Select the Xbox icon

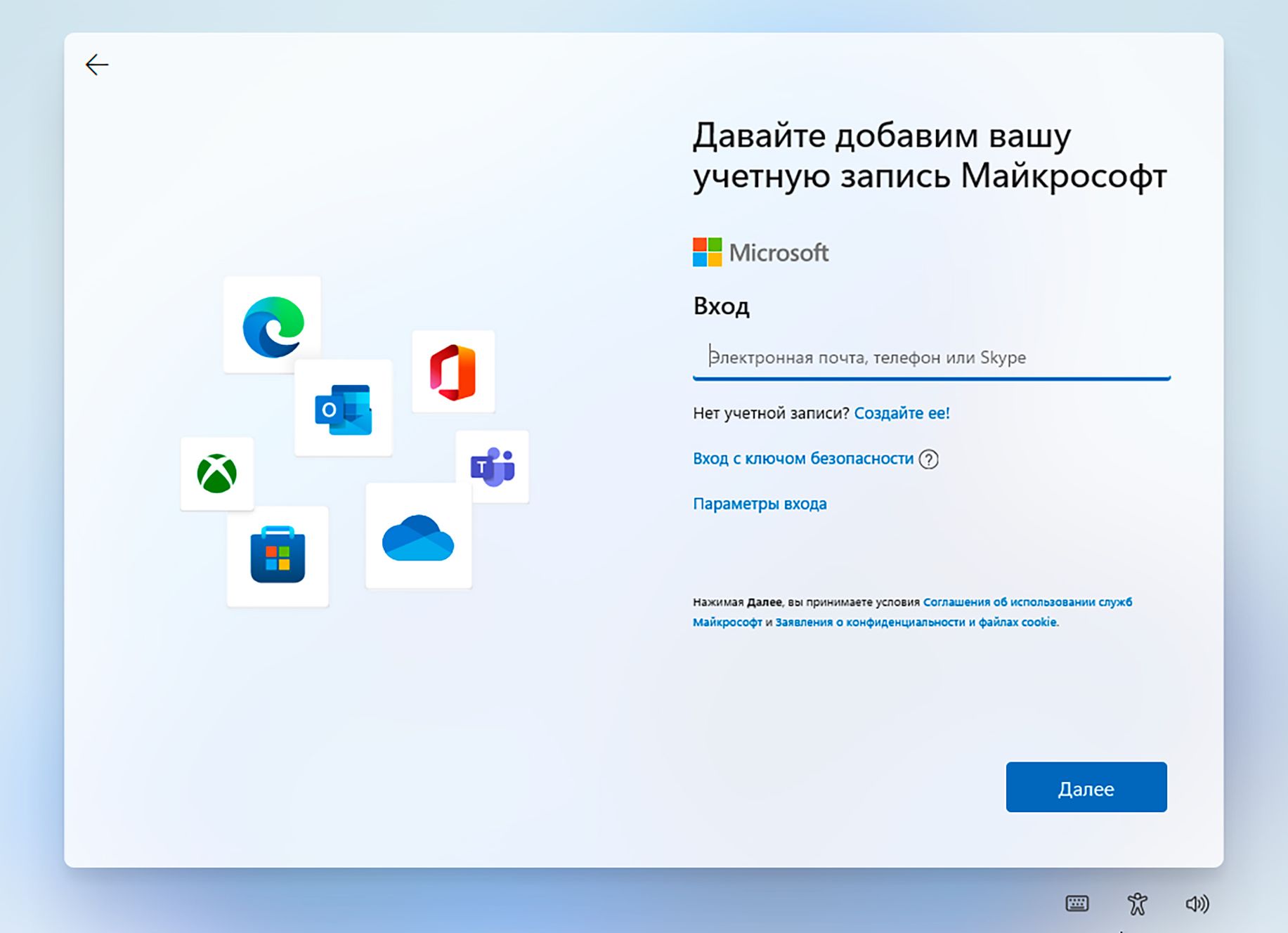tap(217, 474)
